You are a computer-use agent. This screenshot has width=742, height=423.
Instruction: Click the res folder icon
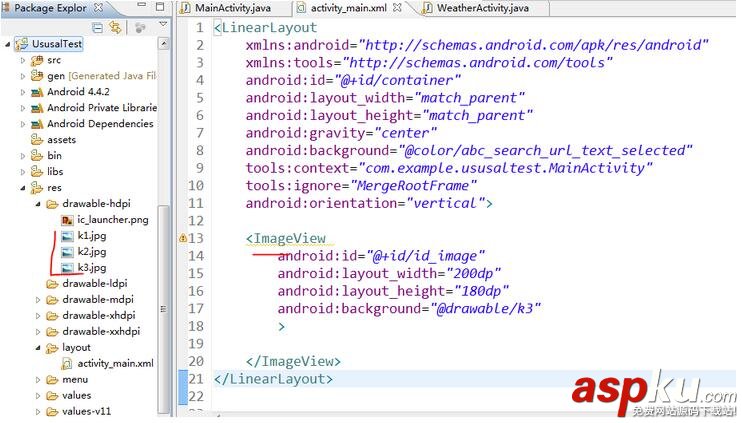click(x=37, y=188)
